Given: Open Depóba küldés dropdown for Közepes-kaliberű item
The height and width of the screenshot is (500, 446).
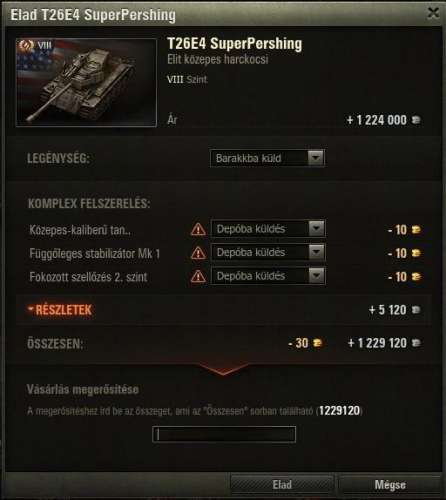Looking at the screenshot, I should tap(268, 229).
